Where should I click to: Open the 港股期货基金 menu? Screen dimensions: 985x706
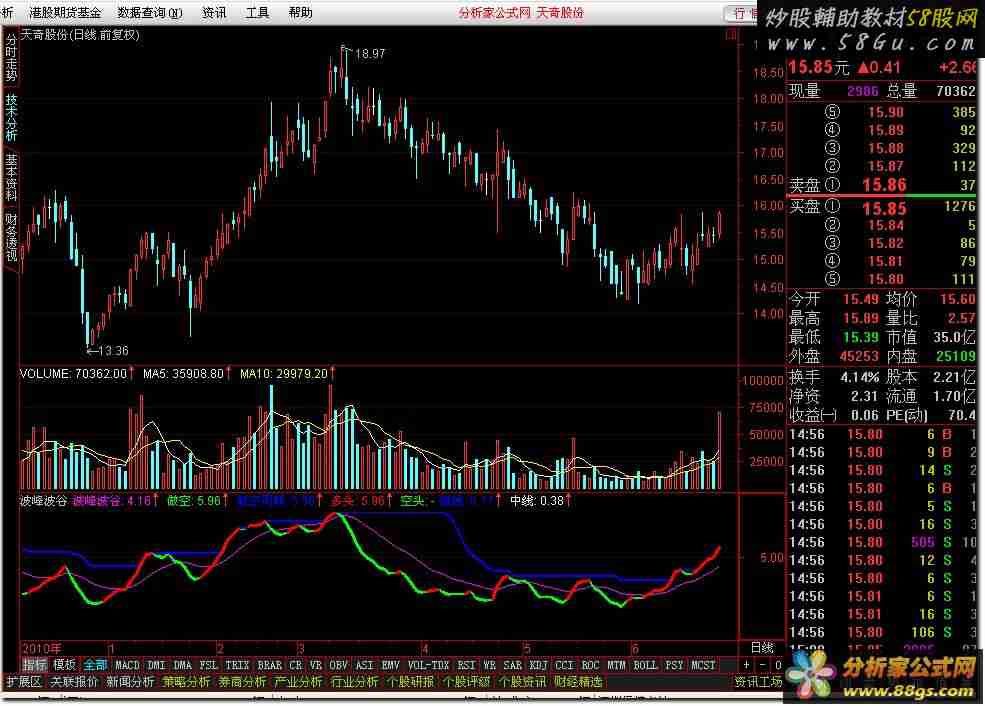pyautogui.click(x=65, y=13)
